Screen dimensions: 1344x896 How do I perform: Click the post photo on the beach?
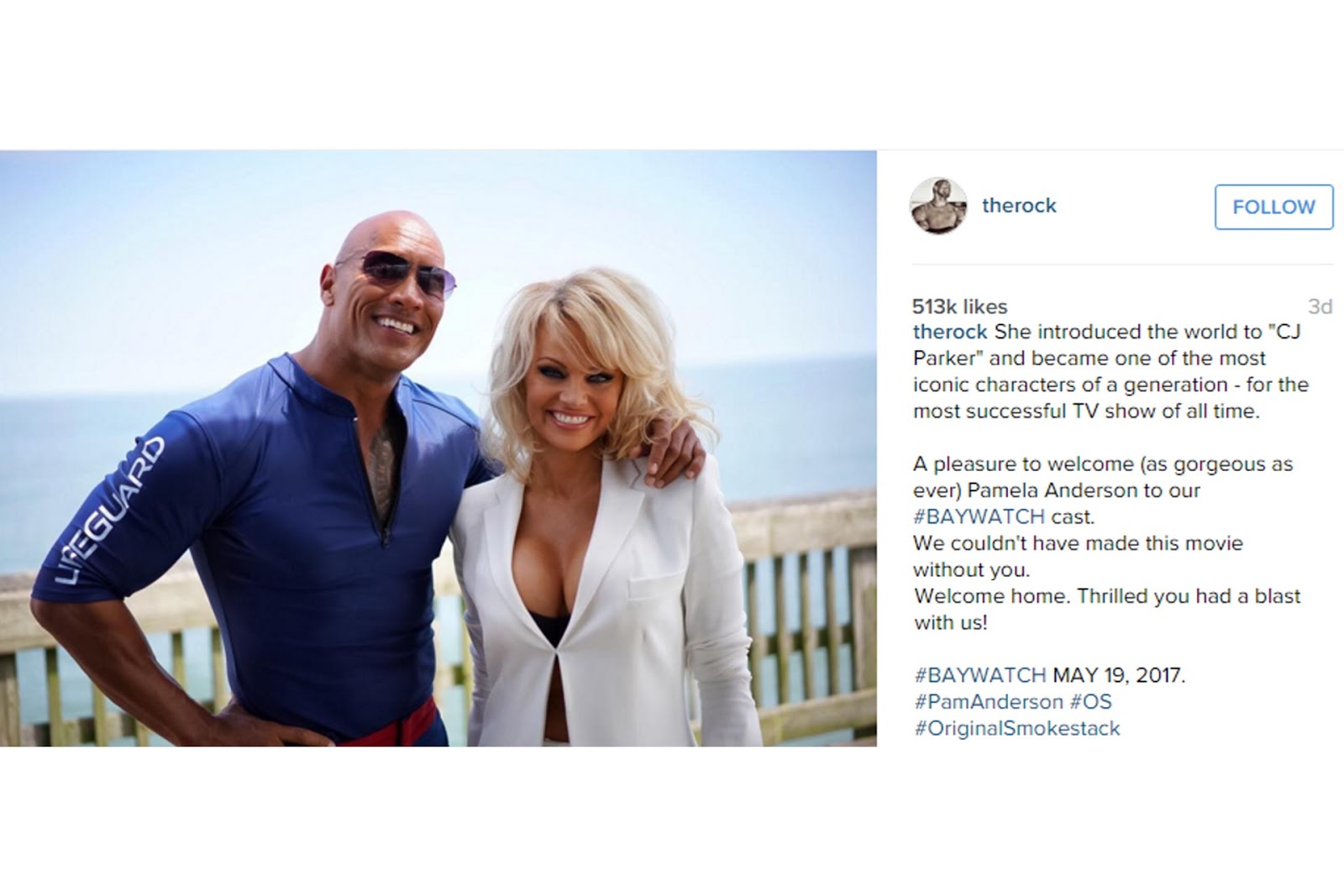pos(438,448)
